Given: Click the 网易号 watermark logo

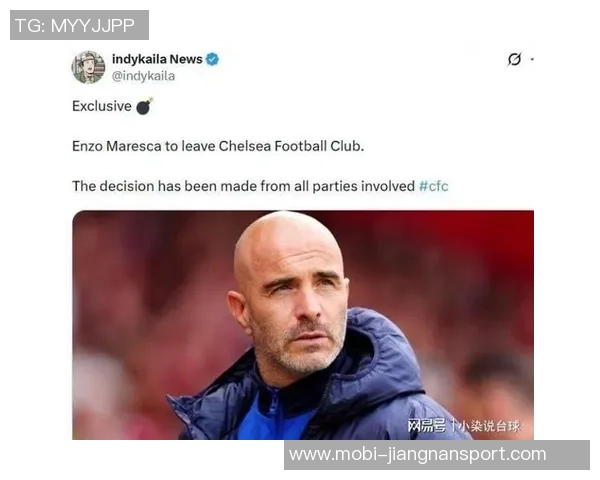Looking at the screenshot, I should (426, 425).
